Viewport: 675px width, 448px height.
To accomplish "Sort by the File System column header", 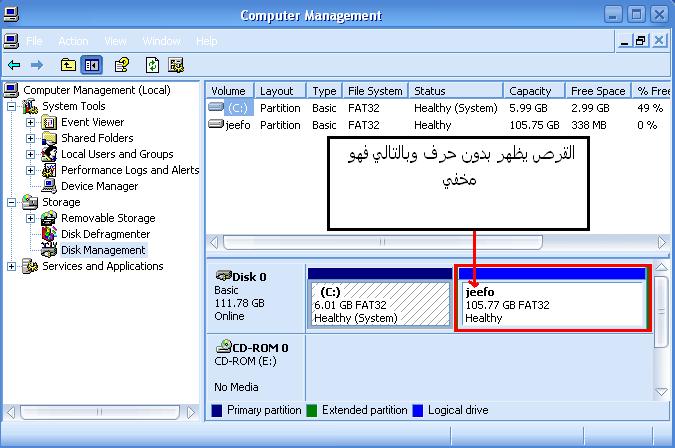I will tap(375, 91).
